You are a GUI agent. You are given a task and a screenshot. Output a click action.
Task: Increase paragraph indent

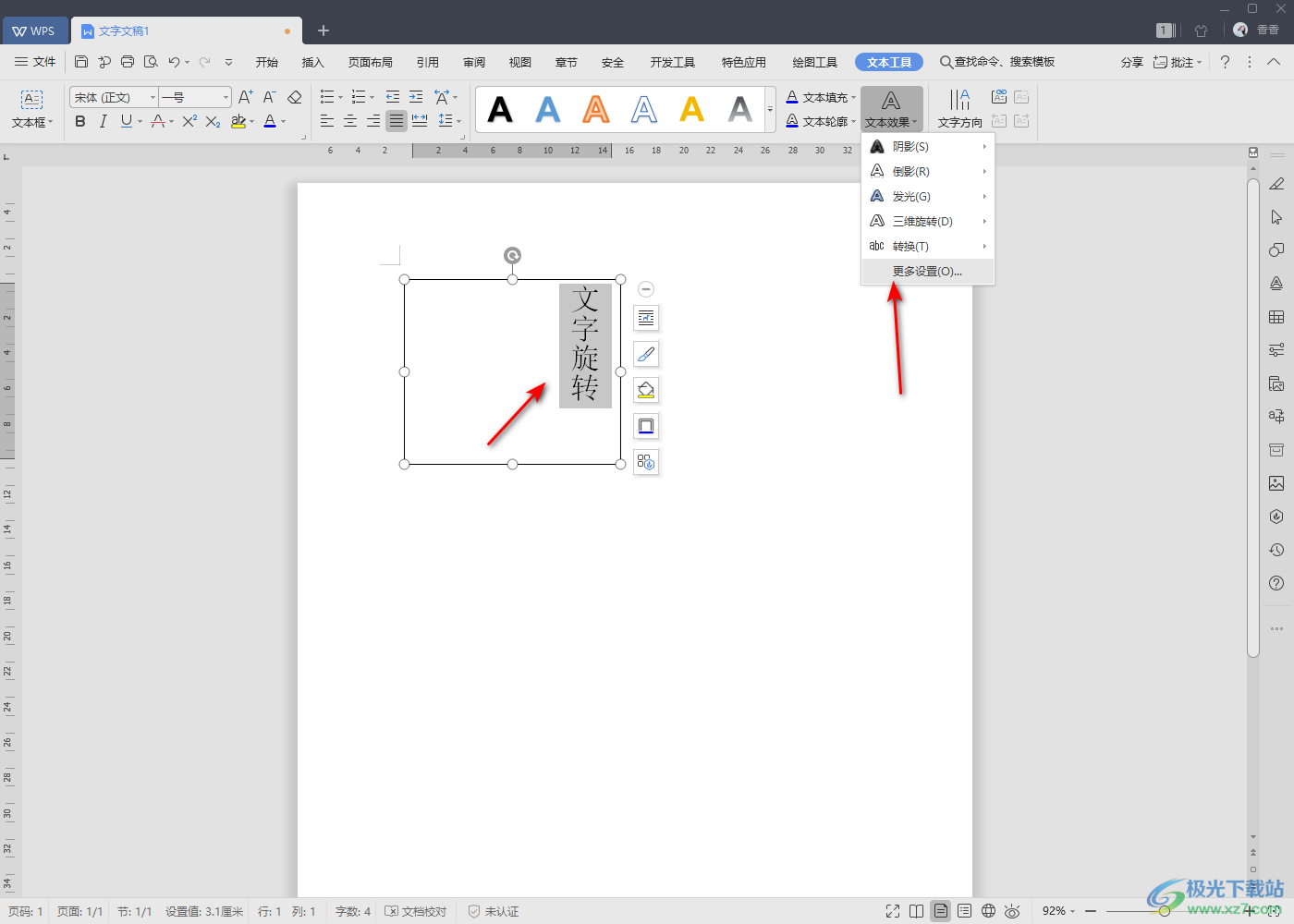(416, 97)
